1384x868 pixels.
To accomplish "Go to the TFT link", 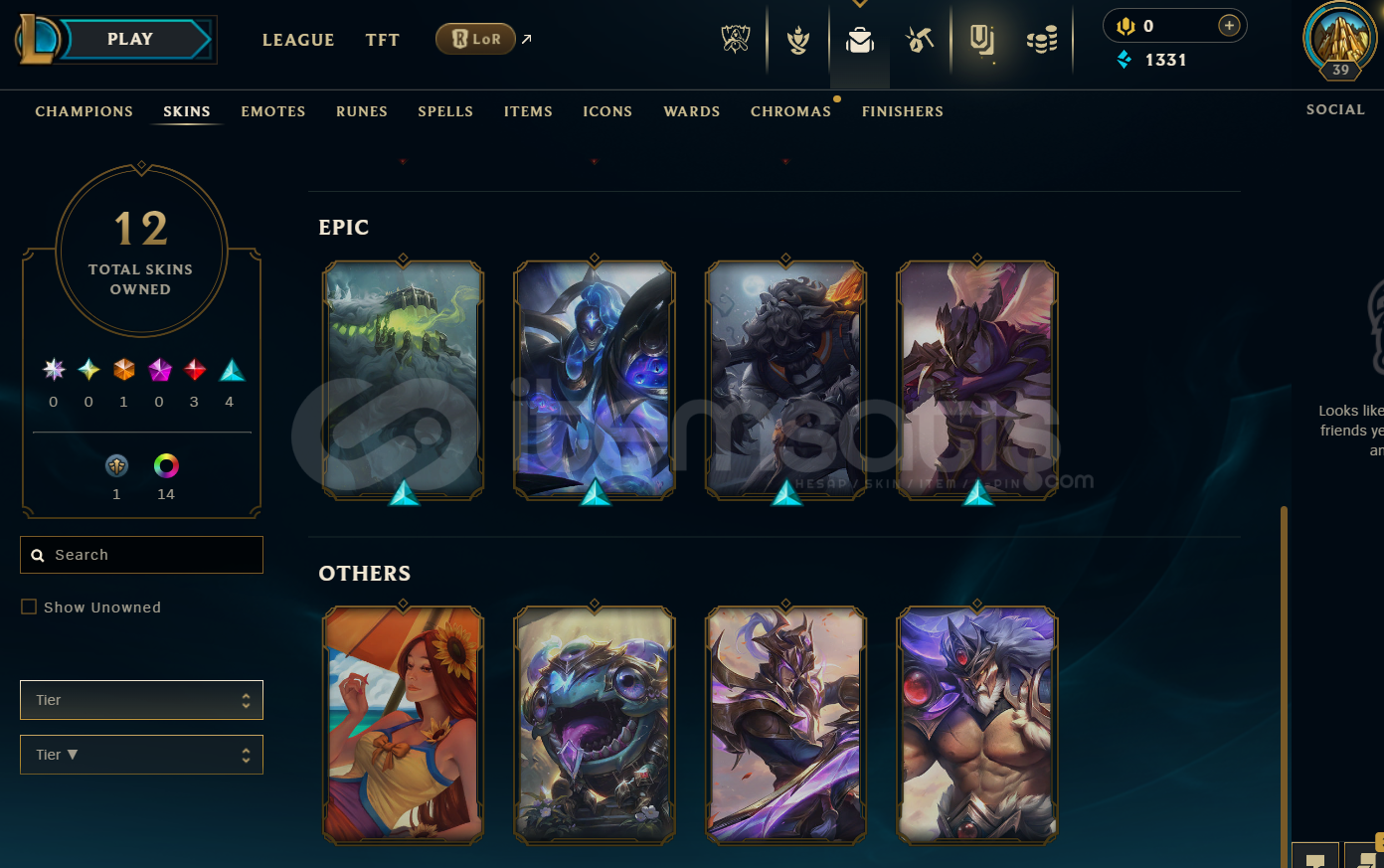I will pos(382,40).
